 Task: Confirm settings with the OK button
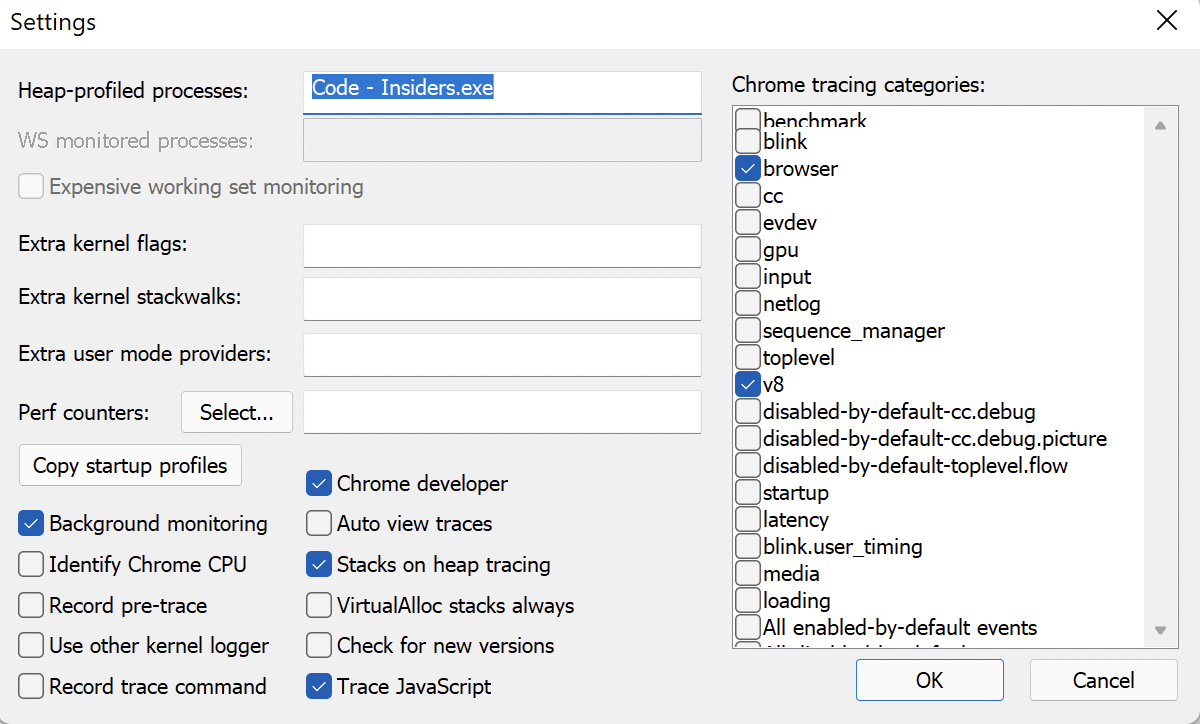click(929, 680)
